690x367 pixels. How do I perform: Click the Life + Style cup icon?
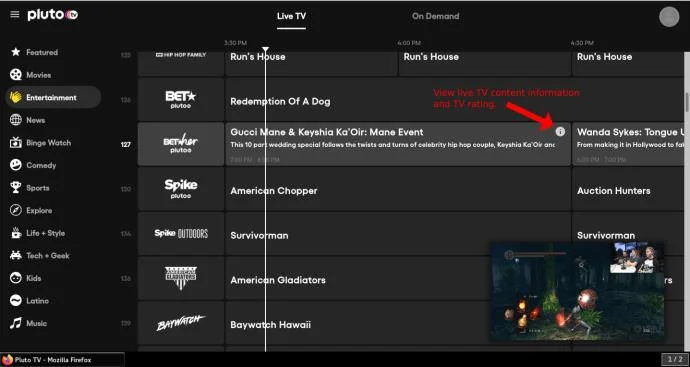[x=16, y=233]
